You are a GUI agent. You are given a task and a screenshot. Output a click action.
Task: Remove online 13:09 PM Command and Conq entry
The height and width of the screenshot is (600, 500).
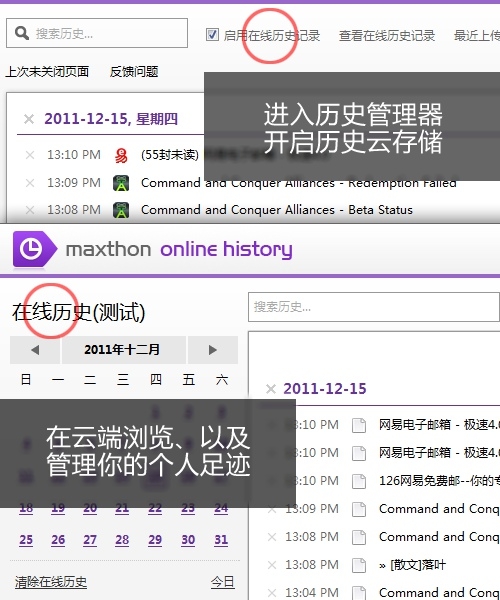coord(272,509)
